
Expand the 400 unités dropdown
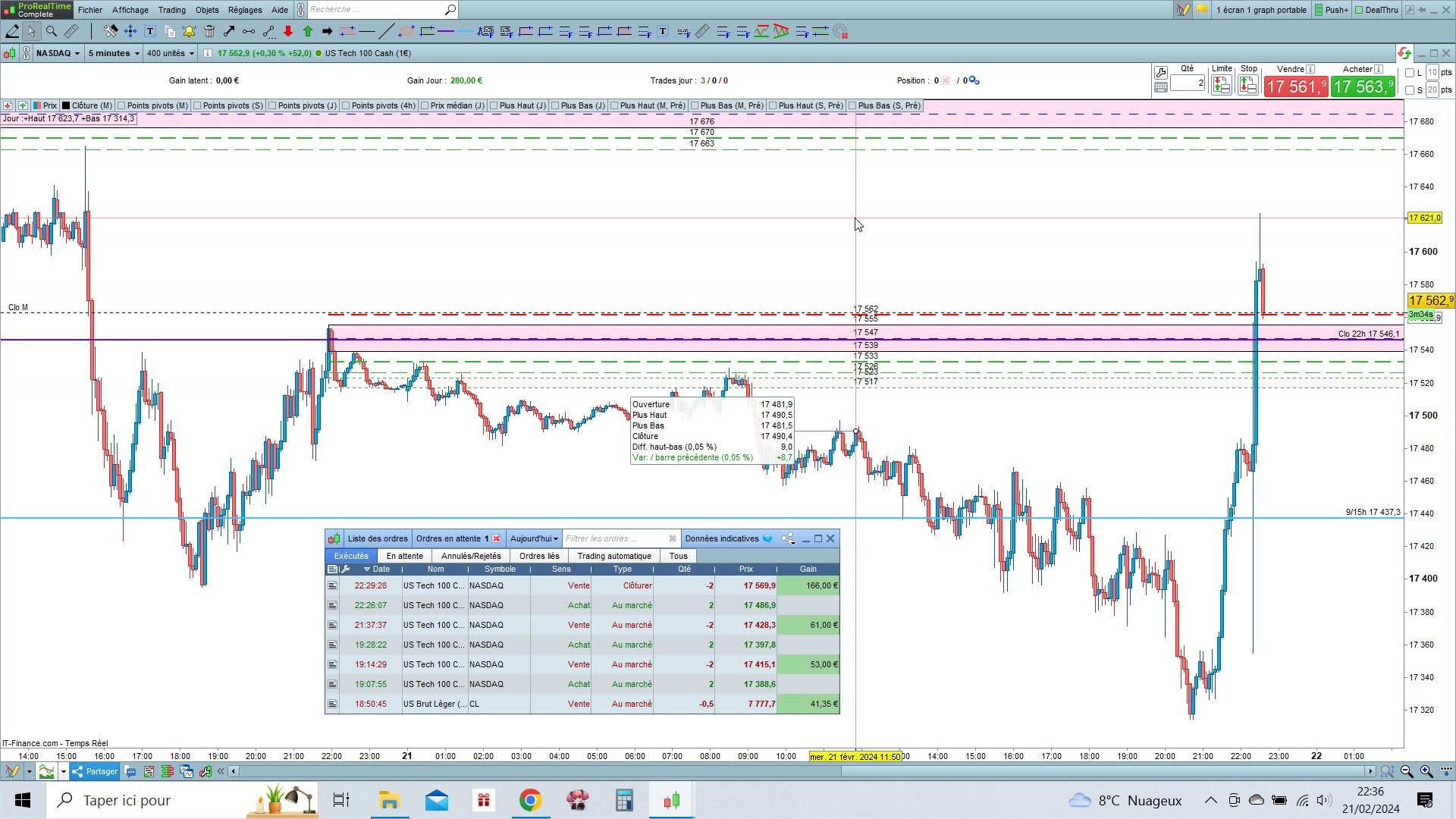point(170,53)
